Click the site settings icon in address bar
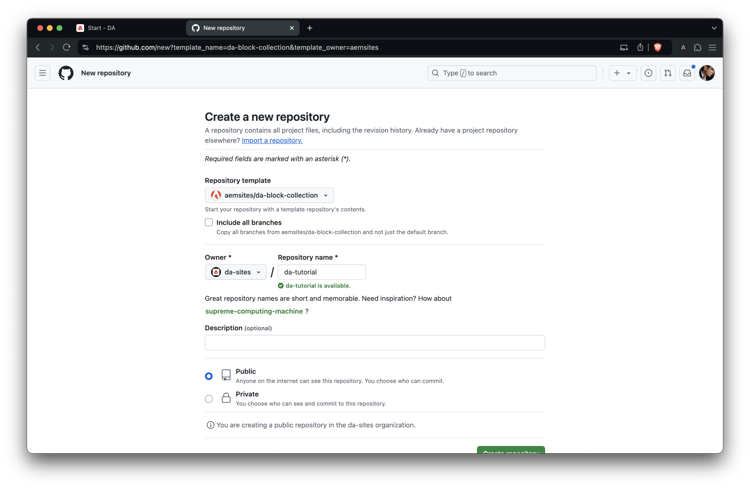Screen dimensions: 750x489 click(x=86, y=47)
